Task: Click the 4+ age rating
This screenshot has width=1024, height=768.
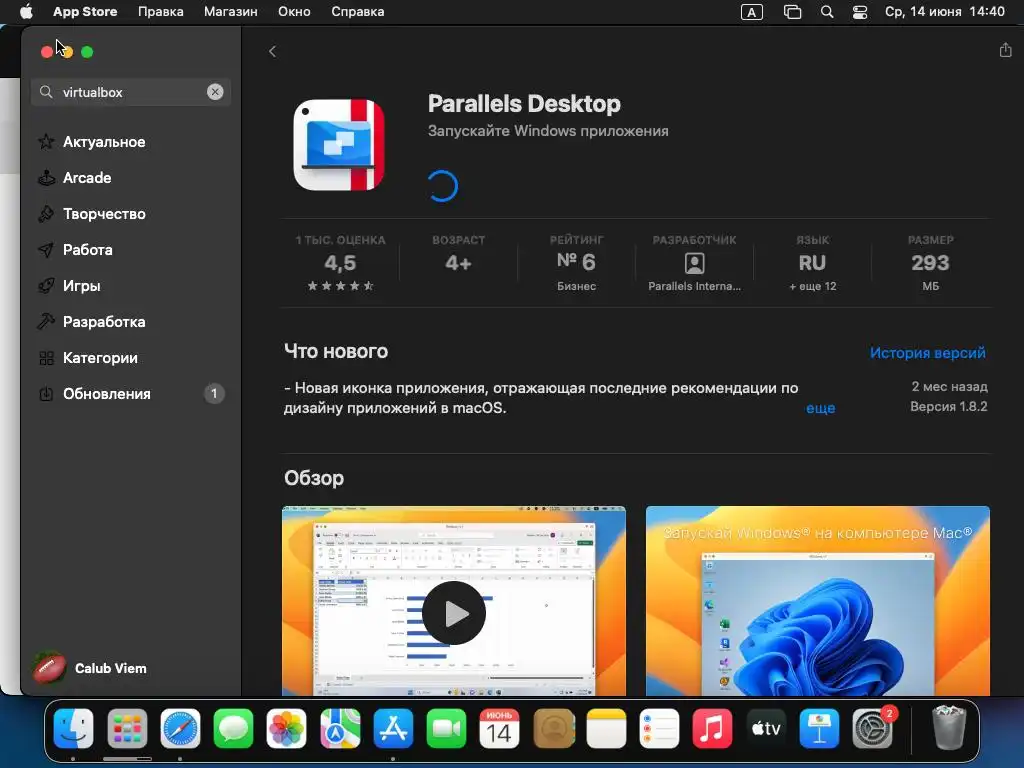Action: [x=458, y=263]
